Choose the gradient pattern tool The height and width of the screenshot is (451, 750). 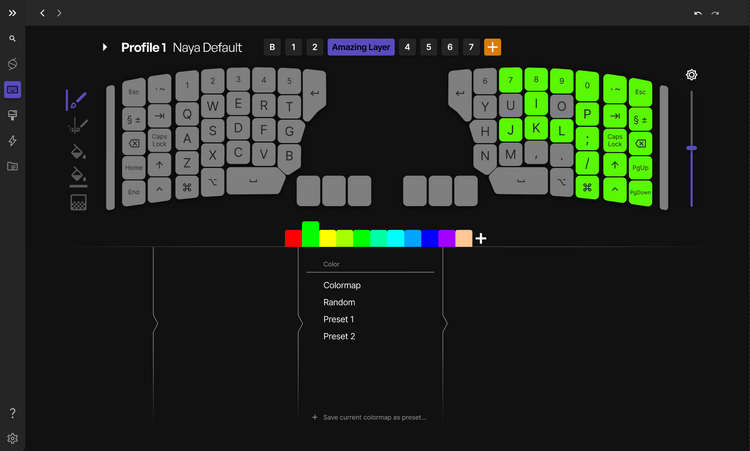[78, 203]
